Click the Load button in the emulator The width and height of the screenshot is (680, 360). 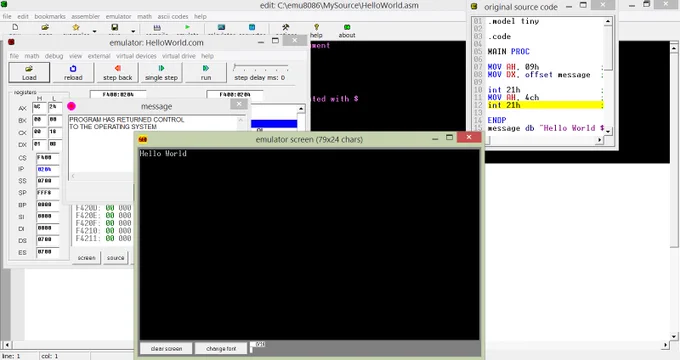click(29, 72)
